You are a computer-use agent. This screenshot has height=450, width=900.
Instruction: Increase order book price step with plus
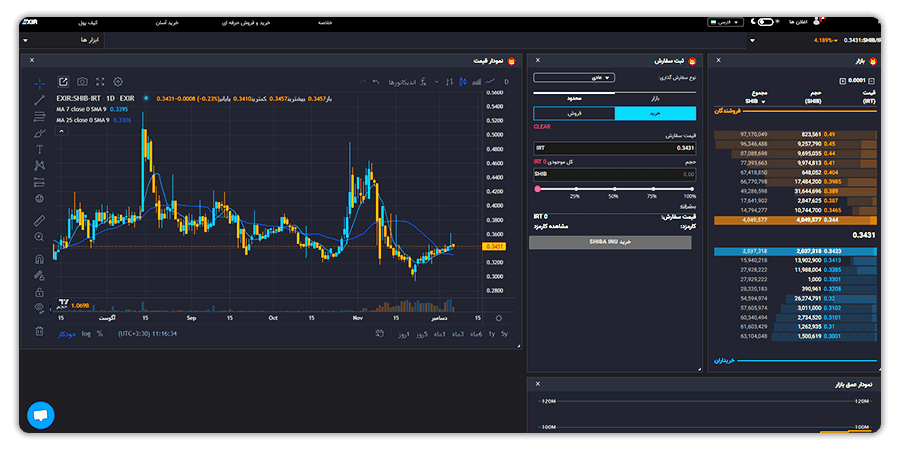coord(843,82)
